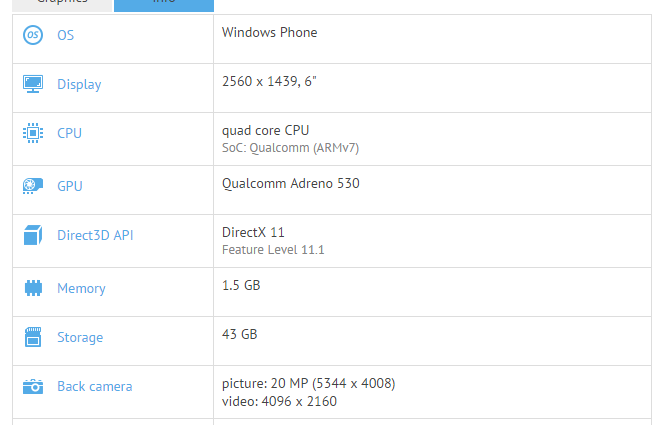Click the Qualcomm Adreno 530 value
Image resolution: width=672 pixels, height=425 pixels.
click(290, 183)
